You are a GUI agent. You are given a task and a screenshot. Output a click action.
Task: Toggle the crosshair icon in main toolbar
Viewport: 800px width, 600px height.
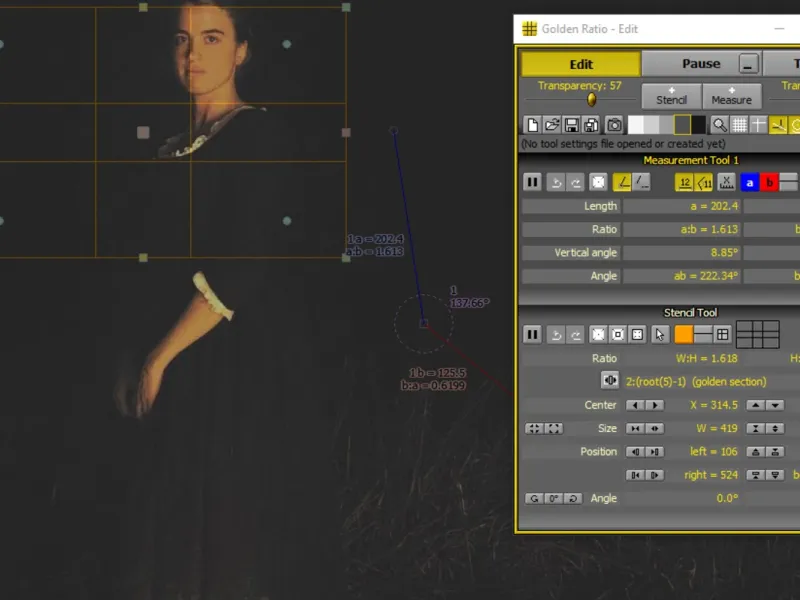coord(758,125)
